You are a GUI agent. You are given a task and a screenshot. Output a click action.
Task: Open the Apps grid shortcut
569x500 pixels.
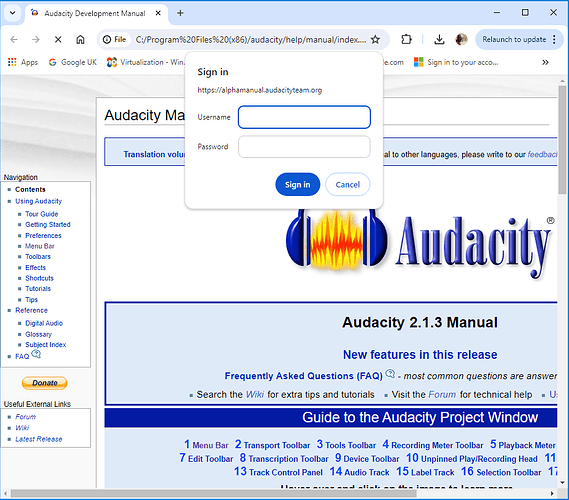22,62
